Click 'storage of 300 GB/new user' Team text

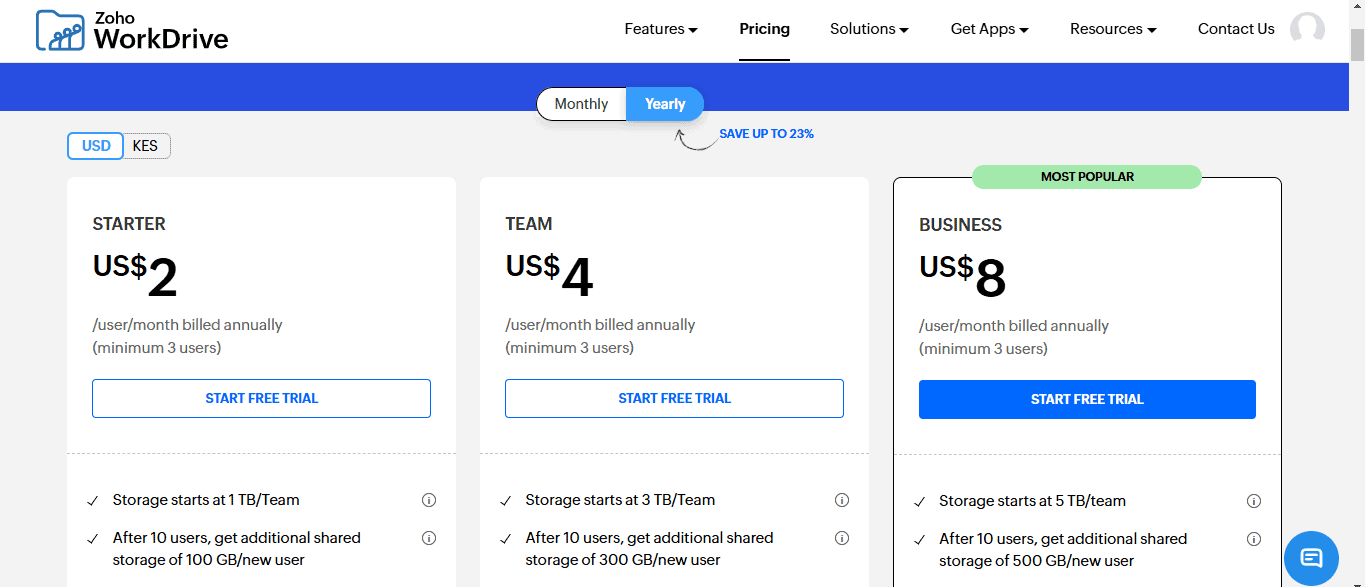click(623, 560)
